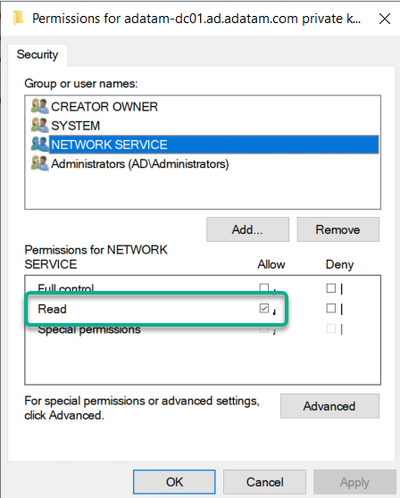This screenshot has width=400, height=498.
Task: Click the Deny column header
Action: click(339, 265)
